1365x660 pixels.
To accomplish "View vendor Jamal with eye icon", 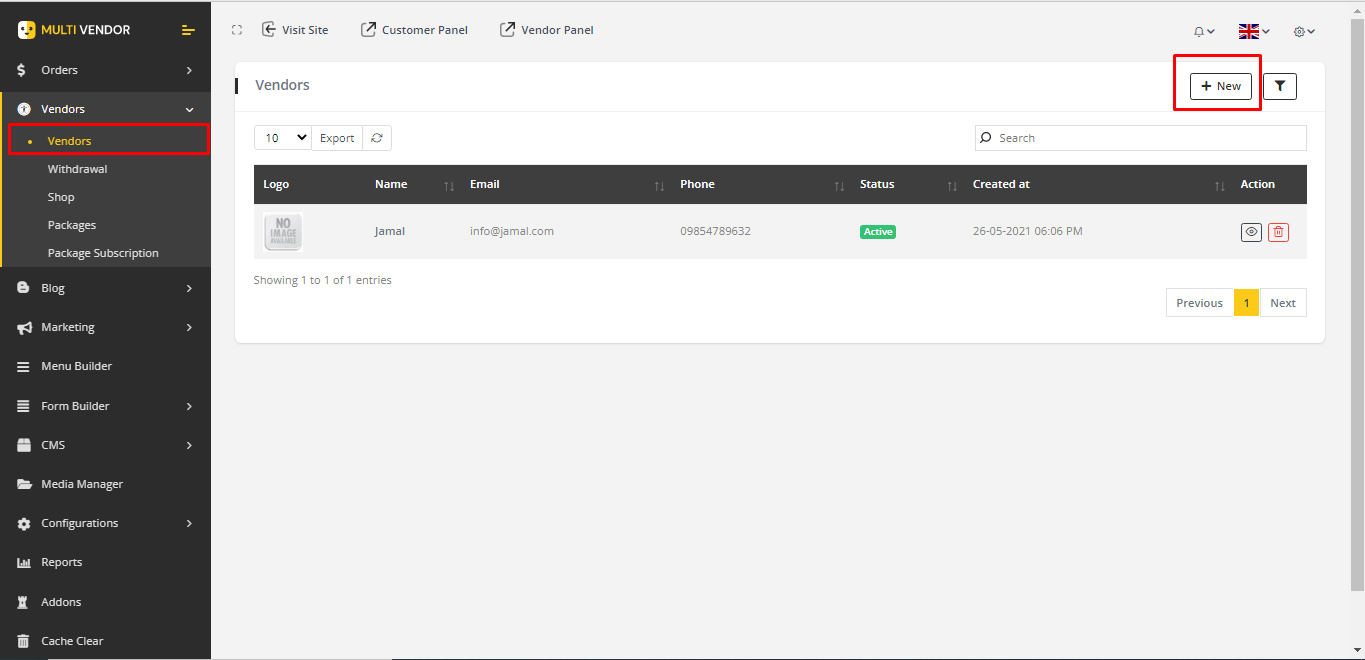I will (1251, 232).
